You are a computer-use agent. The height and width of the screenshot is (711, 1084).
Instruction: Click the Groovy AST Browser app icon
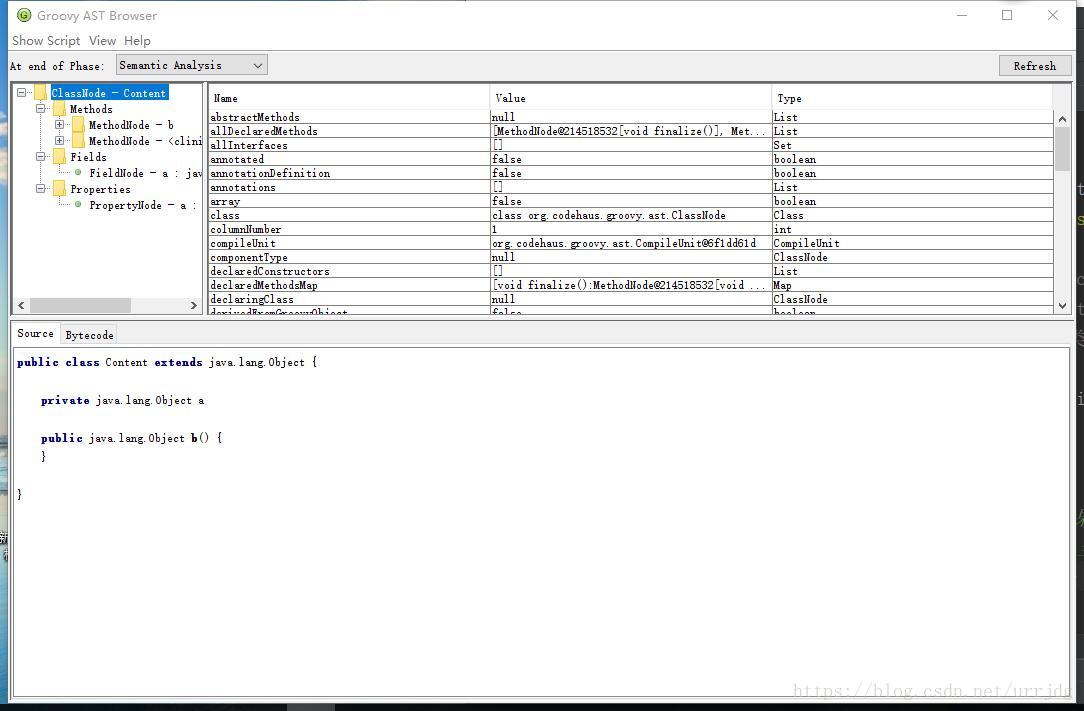[24, 15]
